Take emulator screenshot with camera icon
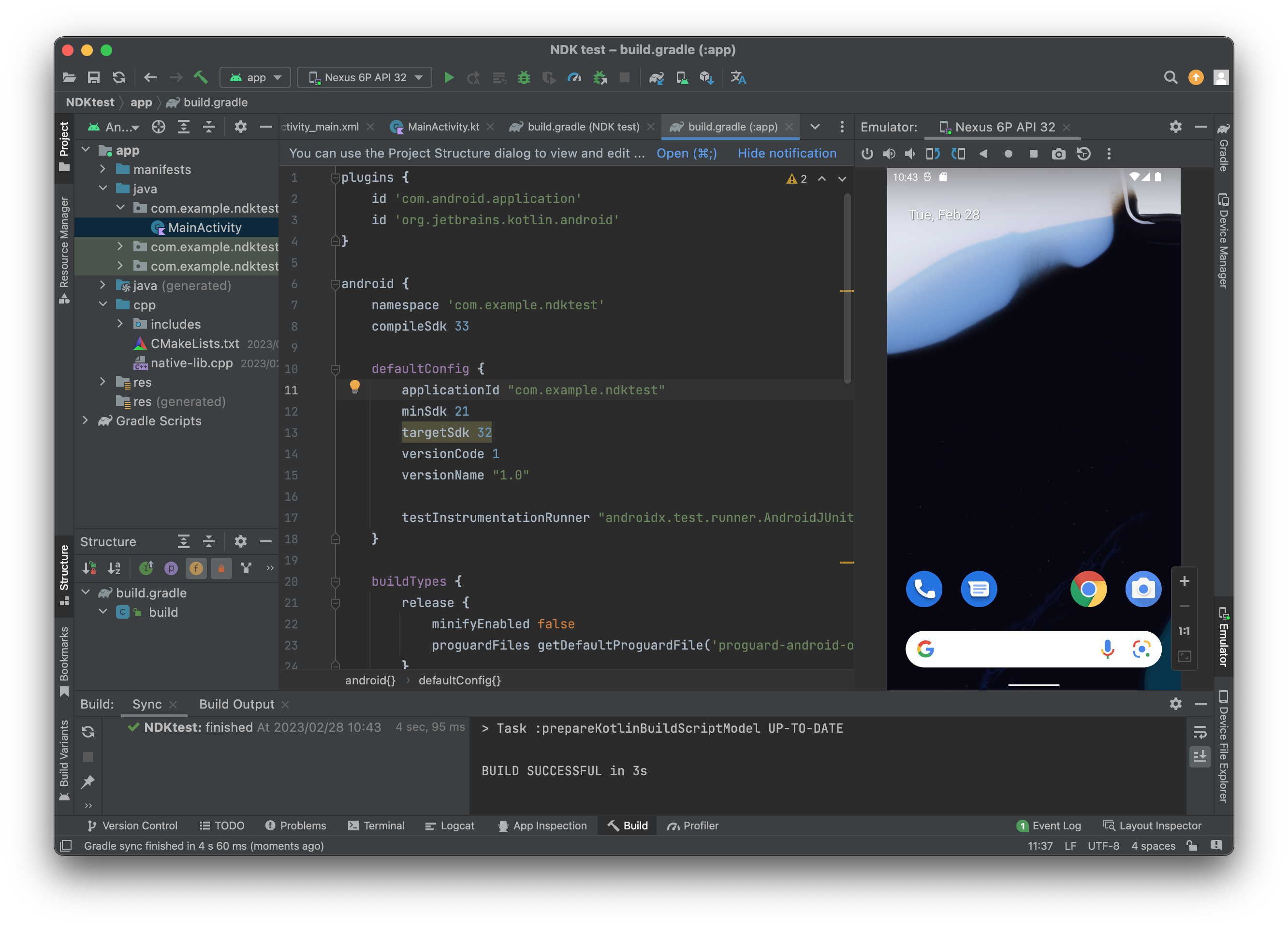Image resolution: width=1288 pixels, height=927 pixels. point(1058,154)
